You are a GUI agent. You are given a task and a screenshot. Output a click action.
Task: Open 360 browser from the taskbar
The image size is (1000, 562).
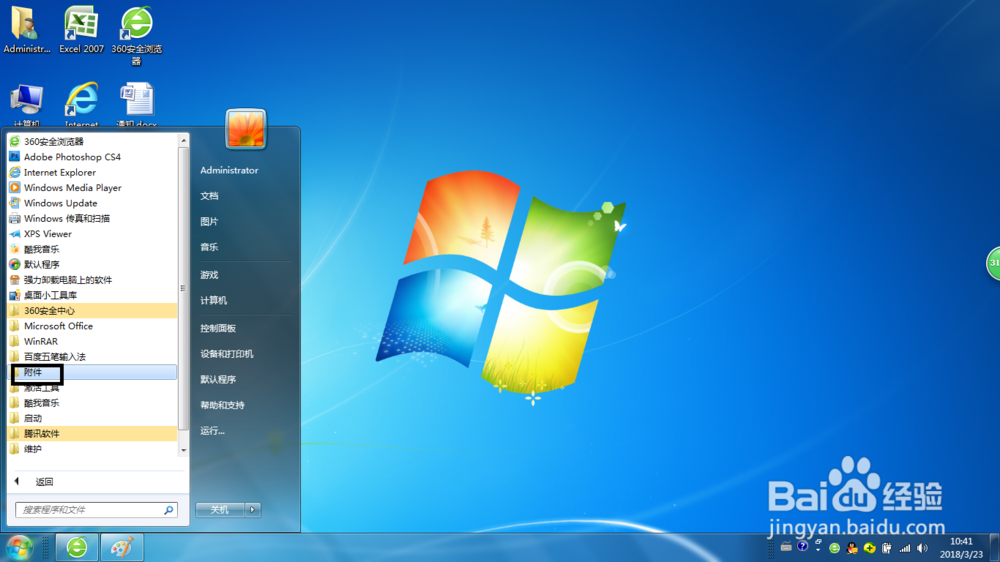point(77,547)
